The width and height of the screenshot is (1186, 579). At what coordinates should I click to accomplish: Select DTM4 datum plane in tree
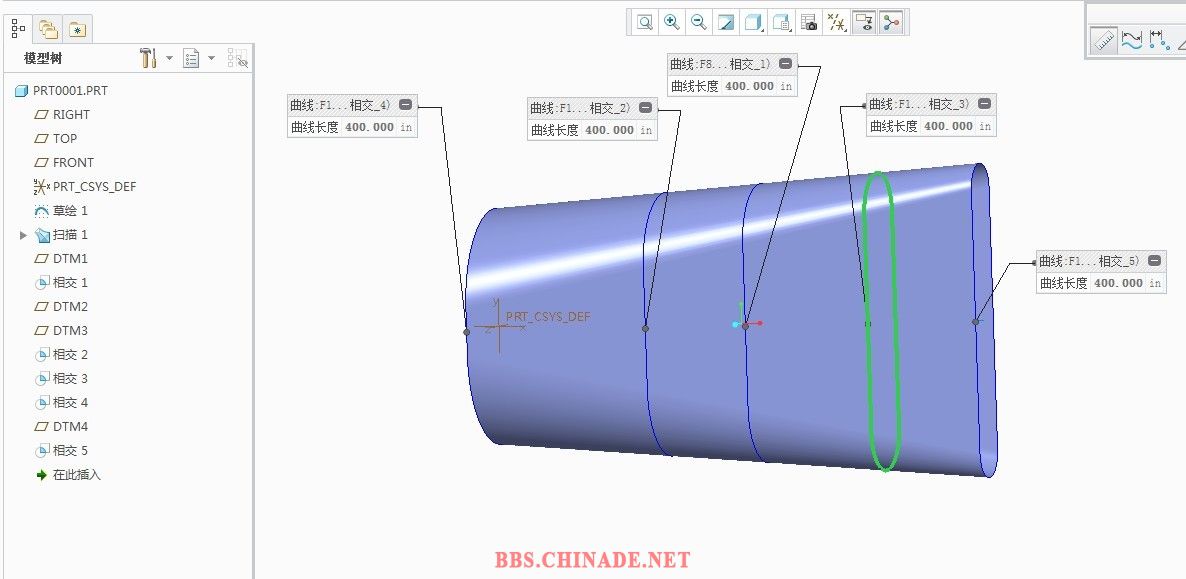click(70, 427)
